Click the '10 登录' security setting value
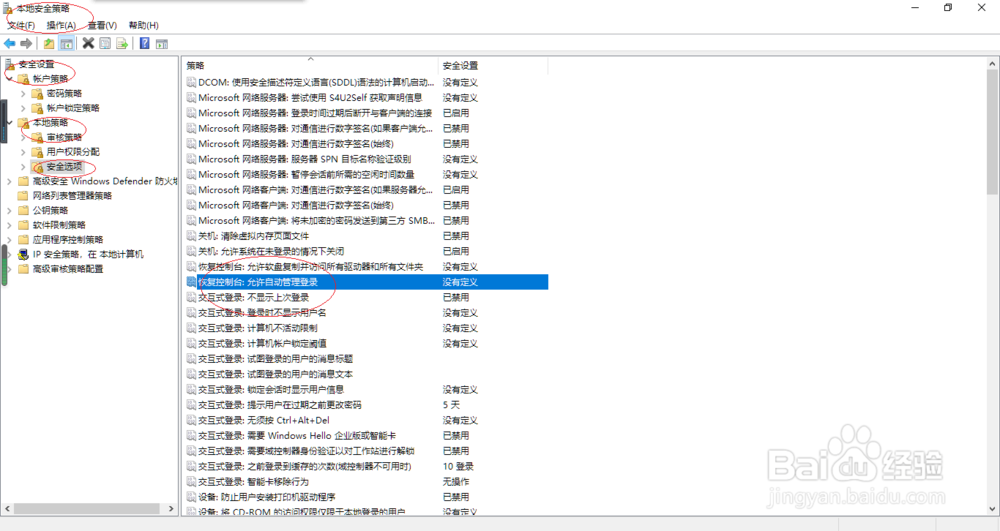 [458, 466]
